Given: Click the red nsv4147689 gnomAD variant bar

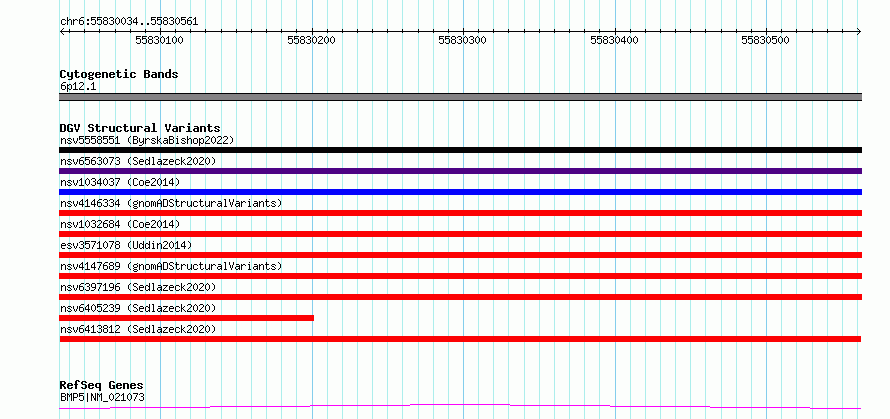Looking at the screenshot, I should 460,276.
